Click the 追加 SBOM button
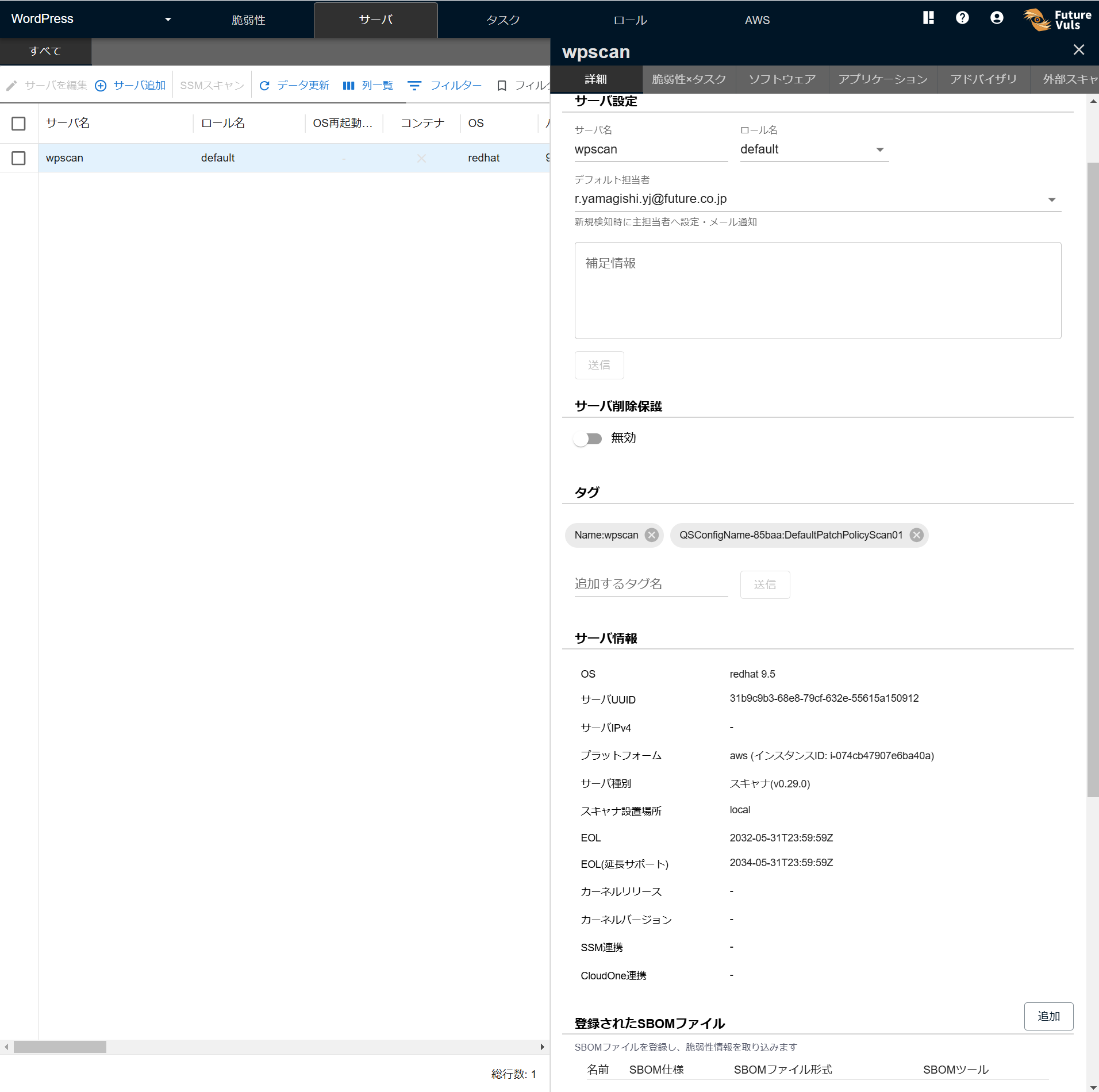The image size is (1099, 1092). (x=1048, y=1016)
